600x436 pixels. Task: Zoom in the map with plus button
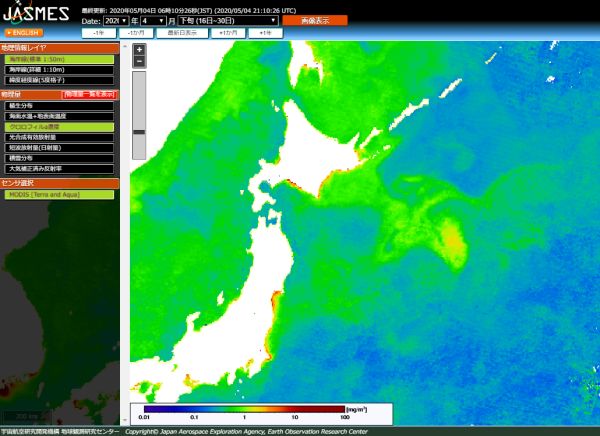point(139,50)
